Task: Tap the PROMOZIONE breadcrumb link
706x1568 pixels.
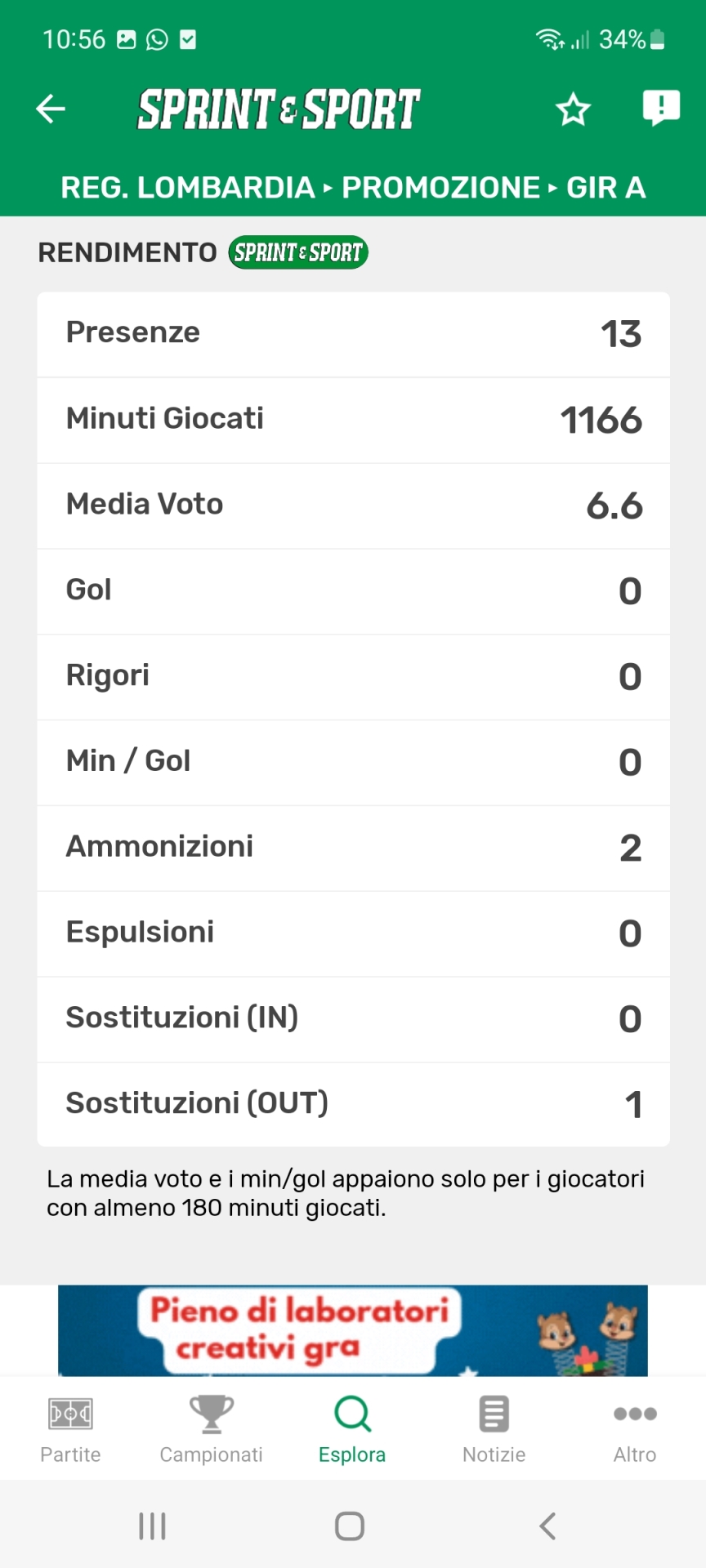Action: click(x=440, y=188)
